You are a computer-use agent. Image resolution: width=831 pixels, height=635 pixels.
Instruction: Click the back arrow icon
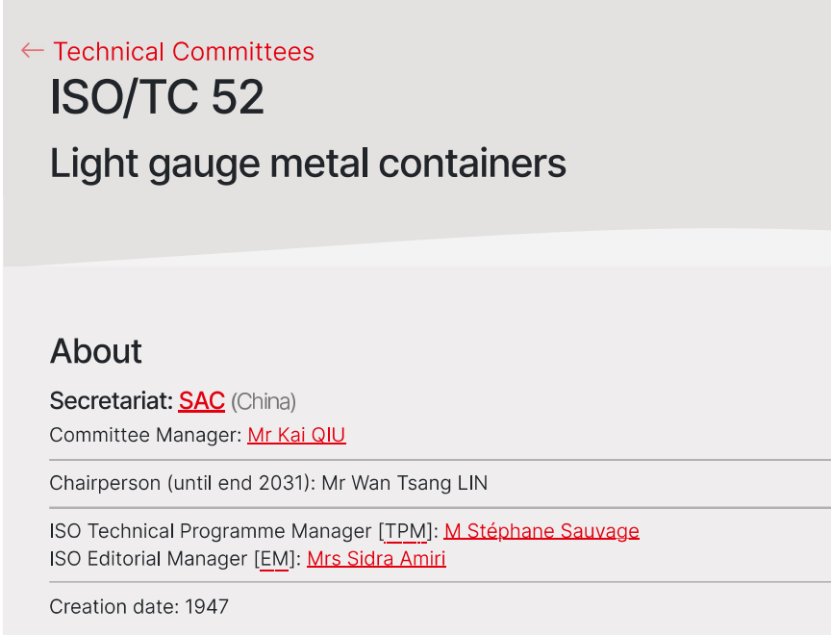[x=32, y=51]
